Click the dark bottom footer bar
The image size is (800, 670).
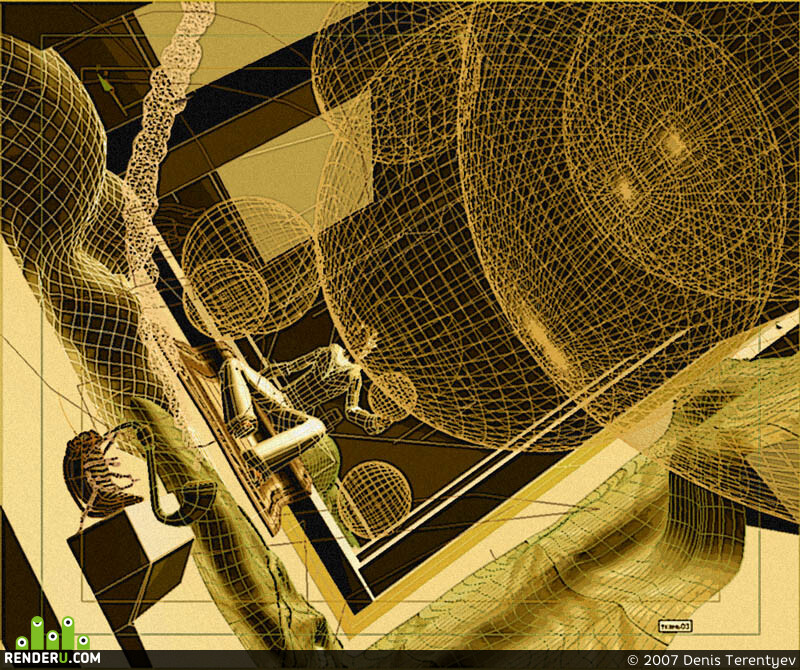coord(400,660)
